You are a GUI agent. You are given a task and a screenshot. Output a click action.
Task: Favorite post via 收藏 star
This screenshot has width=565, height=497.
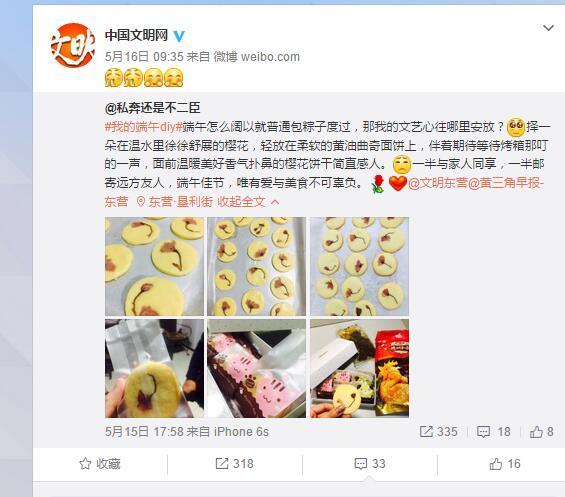100,464
